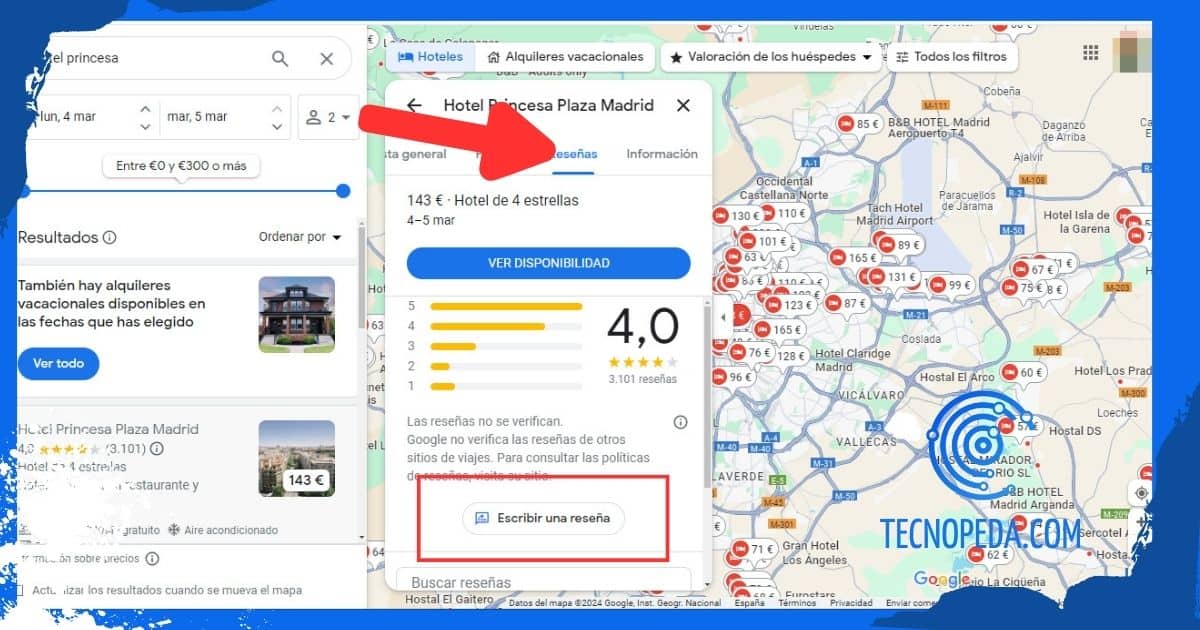
Task: Click the right price slider handle
Action: tap(343, 191)
